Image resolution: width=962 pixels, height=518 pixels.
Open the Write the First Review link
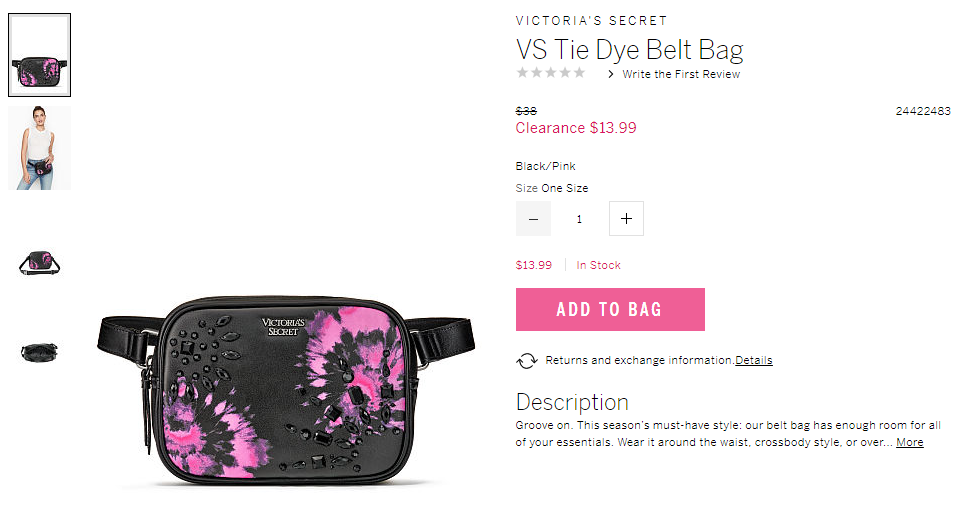coord(681,74)
